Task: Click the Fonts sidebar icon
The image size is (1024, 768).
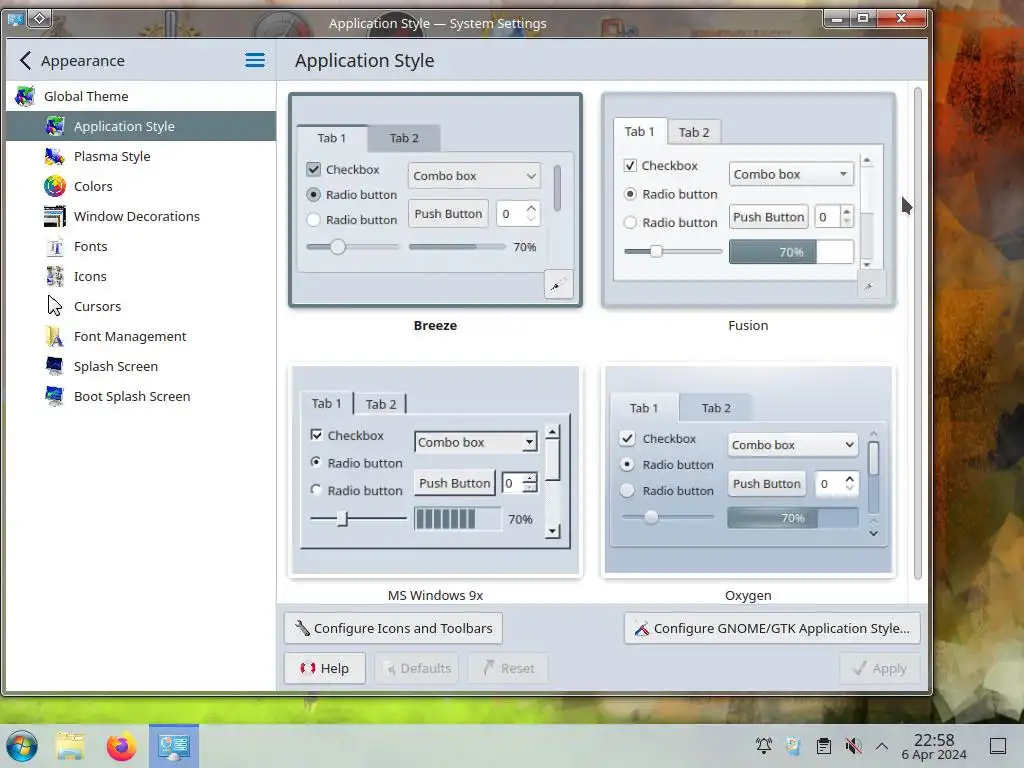Action: click(55, 246)
